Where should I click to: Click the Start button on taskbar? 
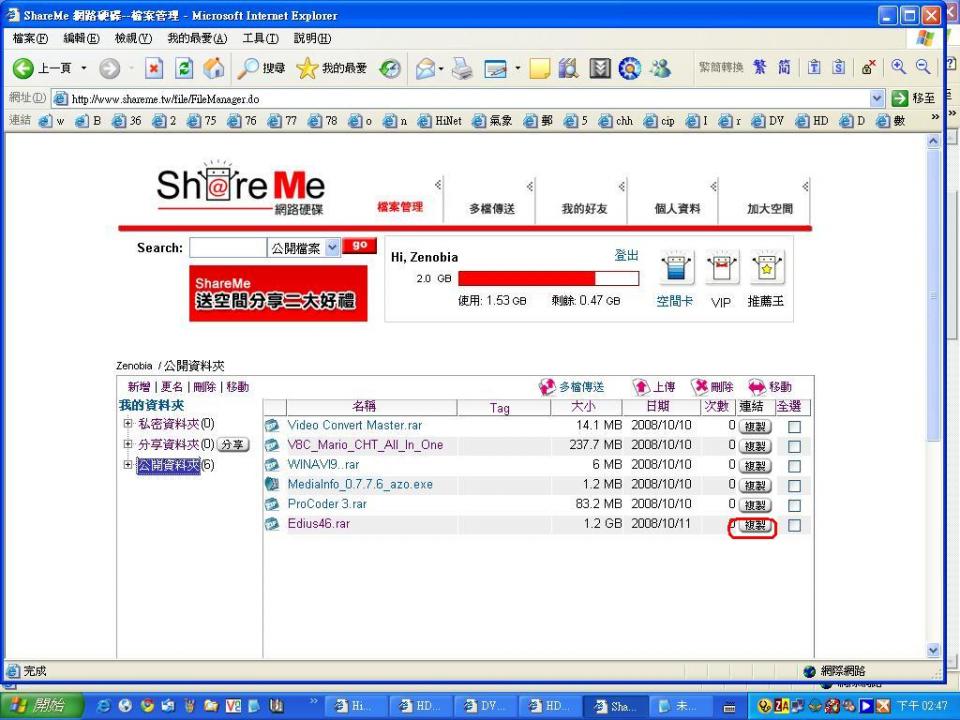pyautogui.click(x=40, y=705)
